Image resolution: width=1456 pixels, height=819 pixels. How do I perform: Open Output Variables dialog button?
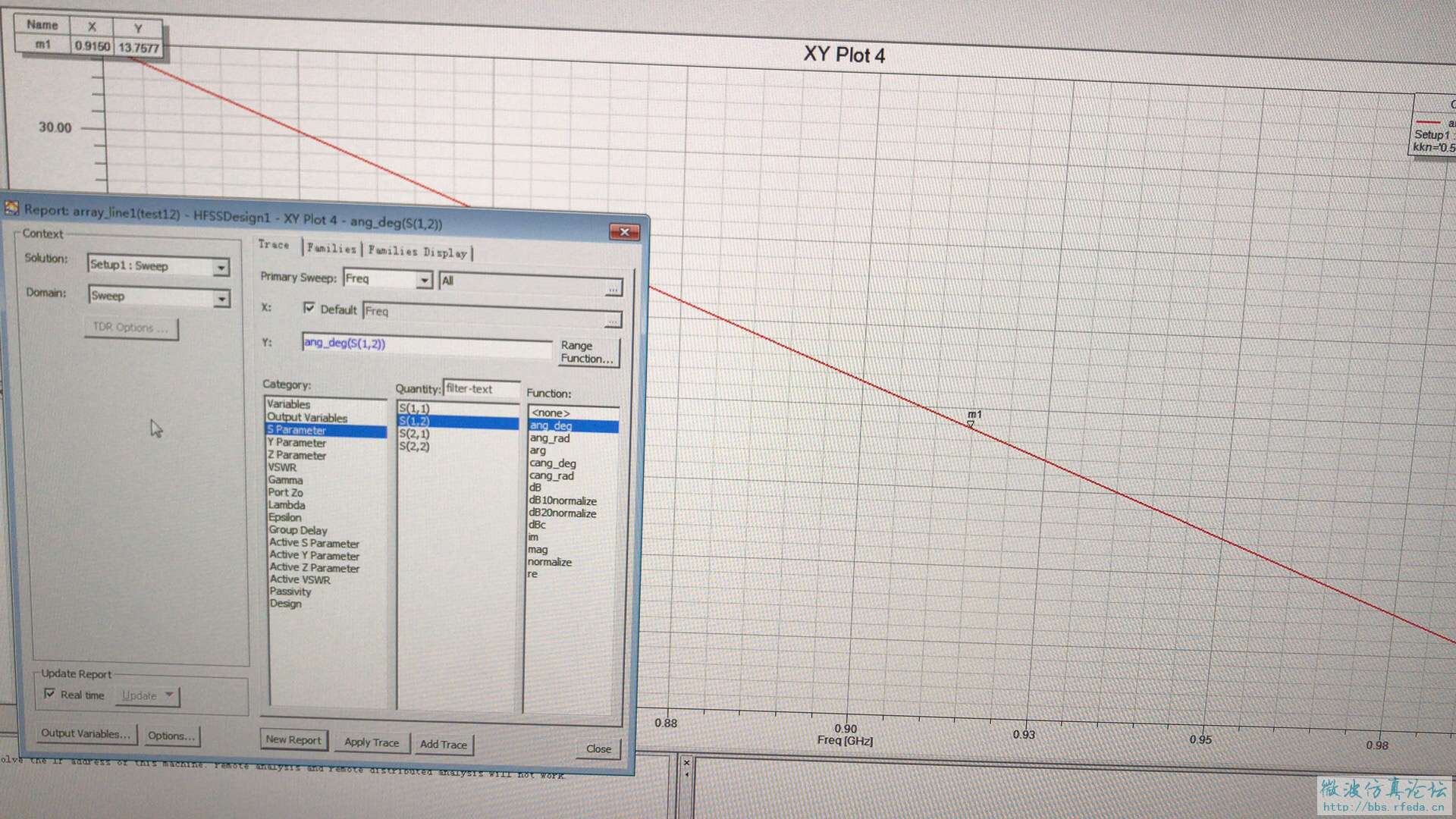coord(85,733)
